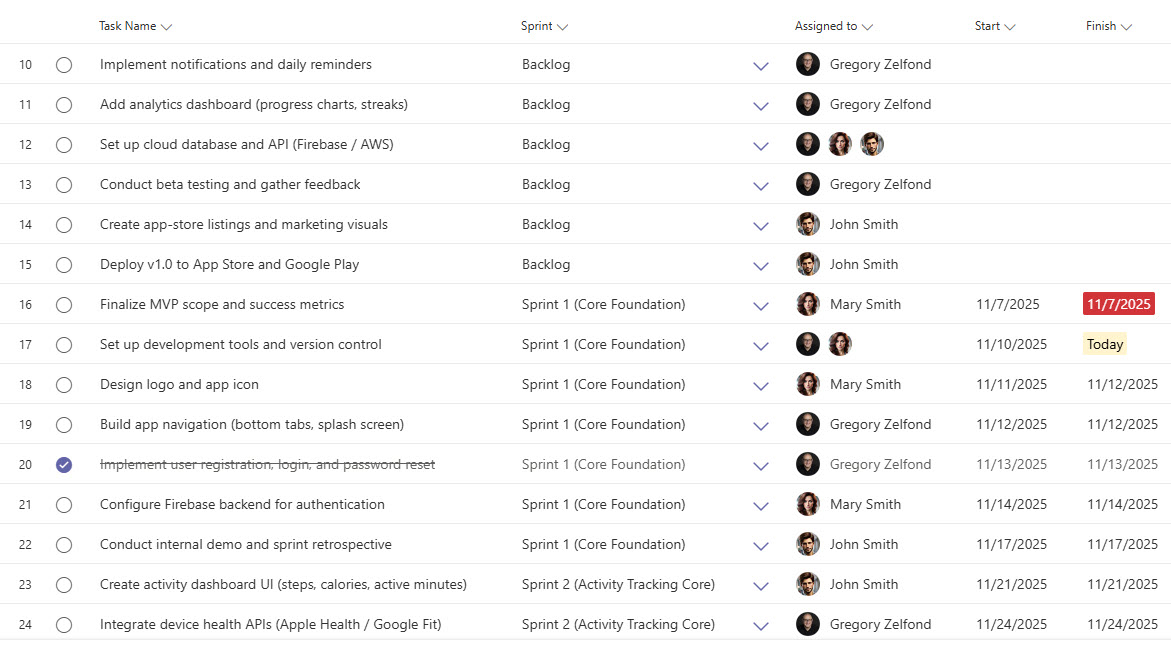Open the Sprint dropdown for task 13
This screenshot has height=648, width=1171.
point(761,185)
